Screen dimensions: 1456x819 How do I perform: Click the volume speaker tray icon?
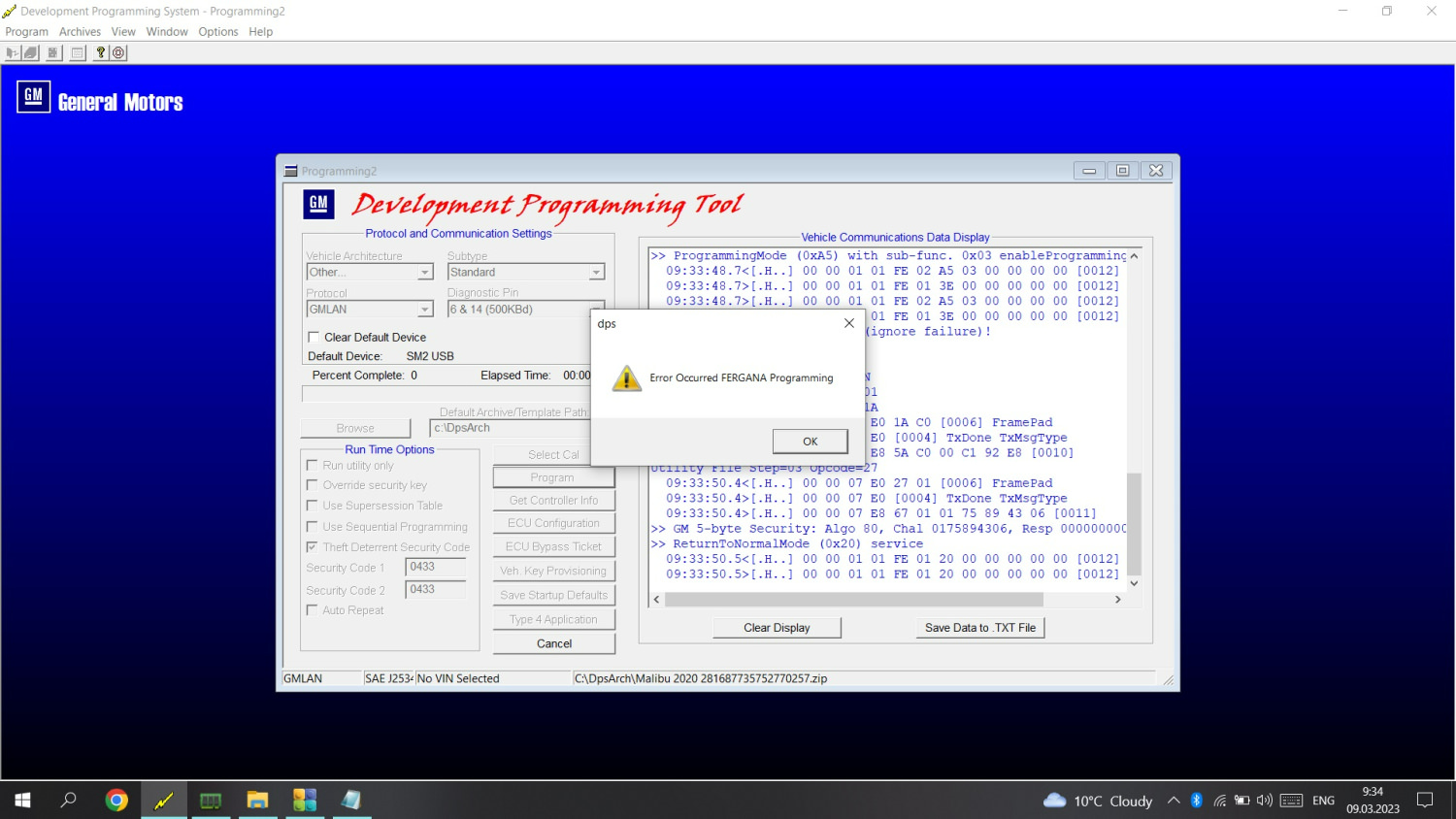tap(1264, 801)
